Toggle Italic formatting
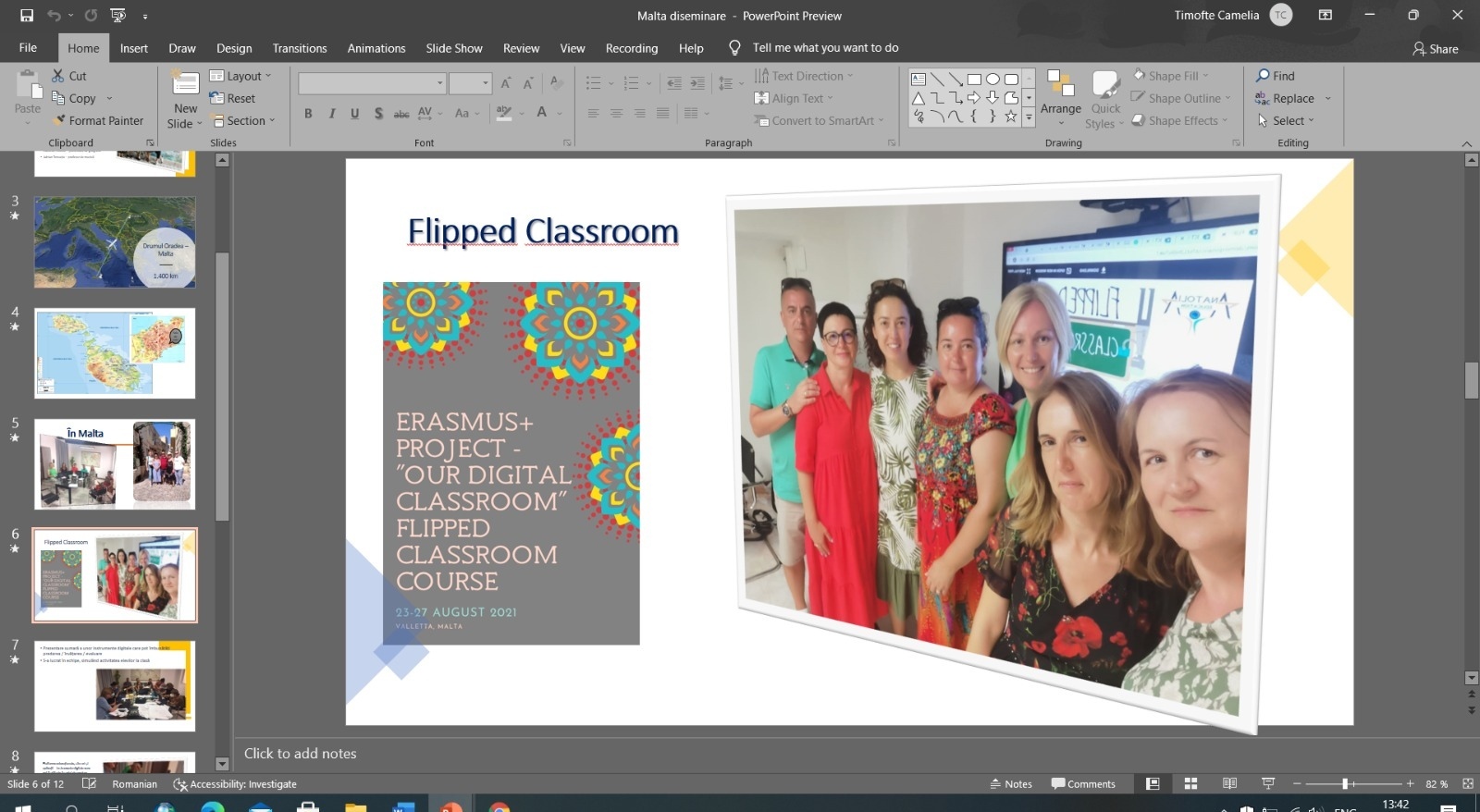Screen dimensions: 1480x812 331,113
